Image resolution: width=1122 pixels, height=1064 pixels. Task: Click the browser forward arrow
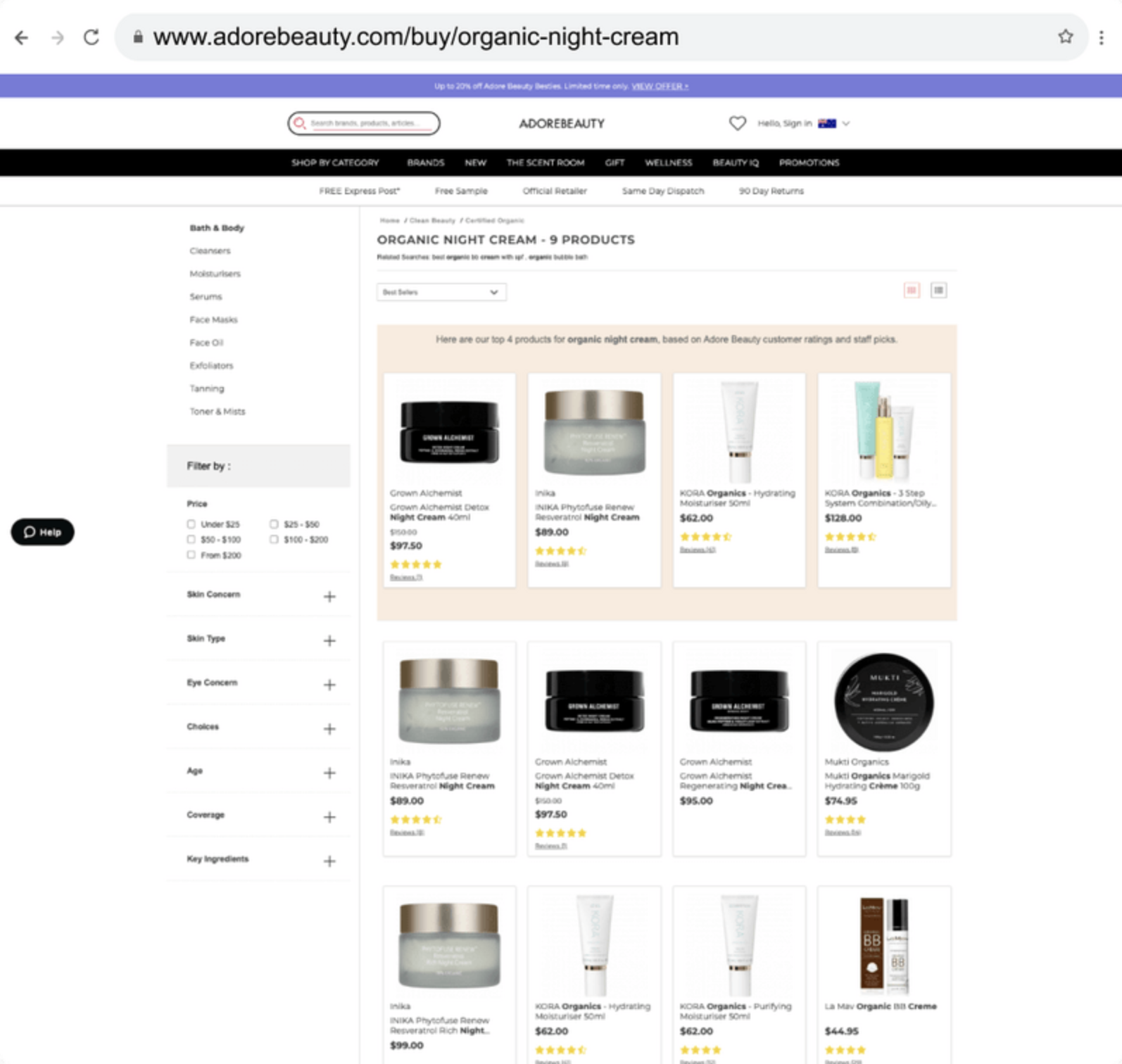[x=58, y=37]
